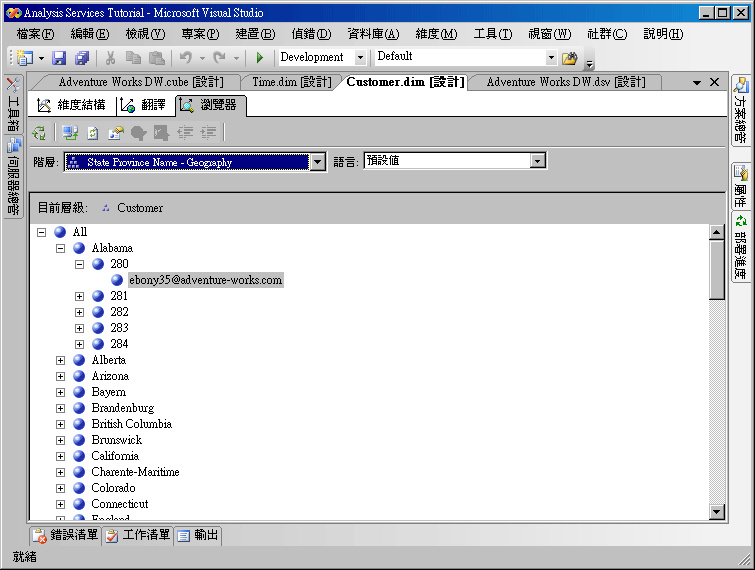The height and width of the screenshot is (570, 755).
Task: Open the 錯誤清單 error list panel
Action: point(65,535)
